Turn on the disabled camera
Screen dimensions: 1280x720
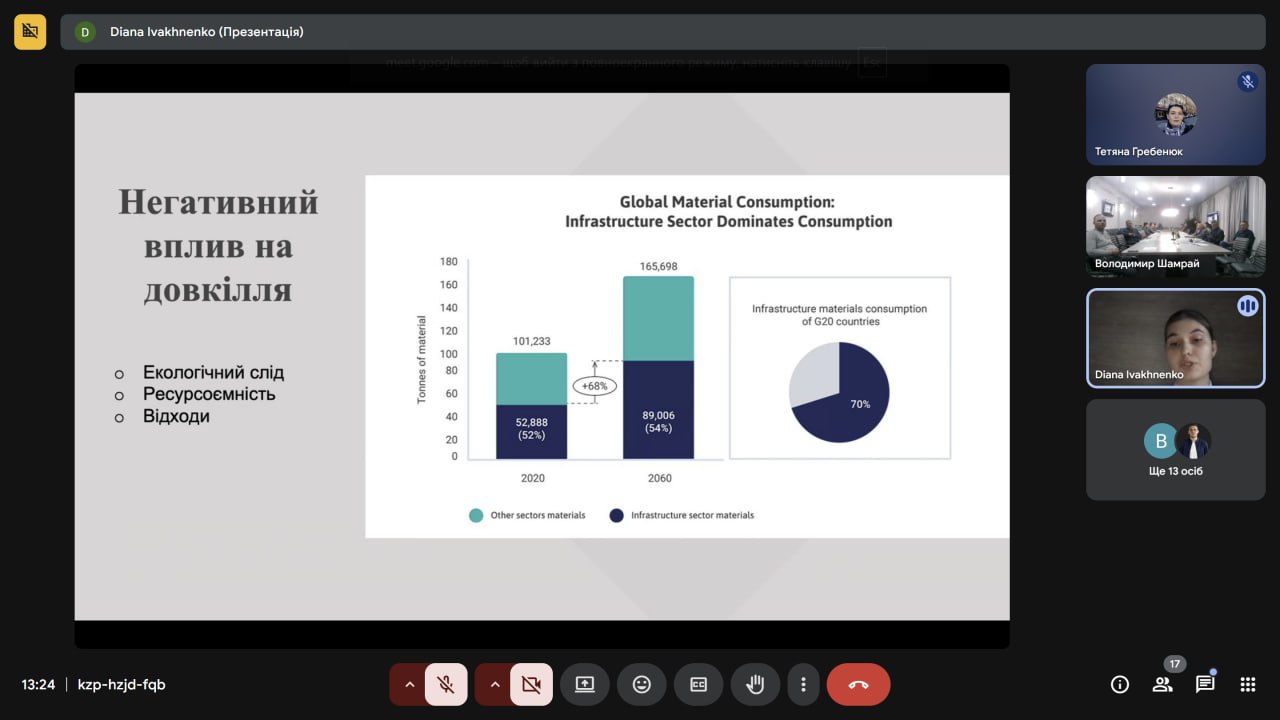[x=531, y=685]
